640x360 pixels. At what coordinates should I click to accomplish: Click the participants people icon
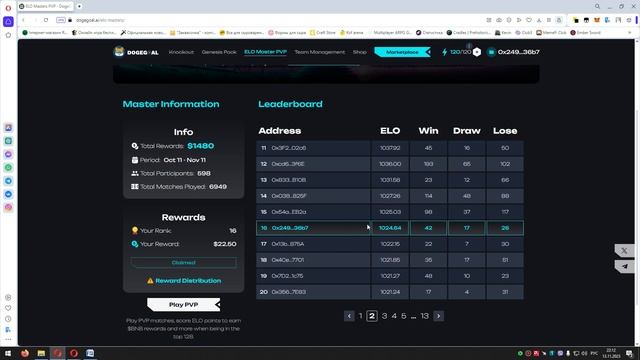135,173
